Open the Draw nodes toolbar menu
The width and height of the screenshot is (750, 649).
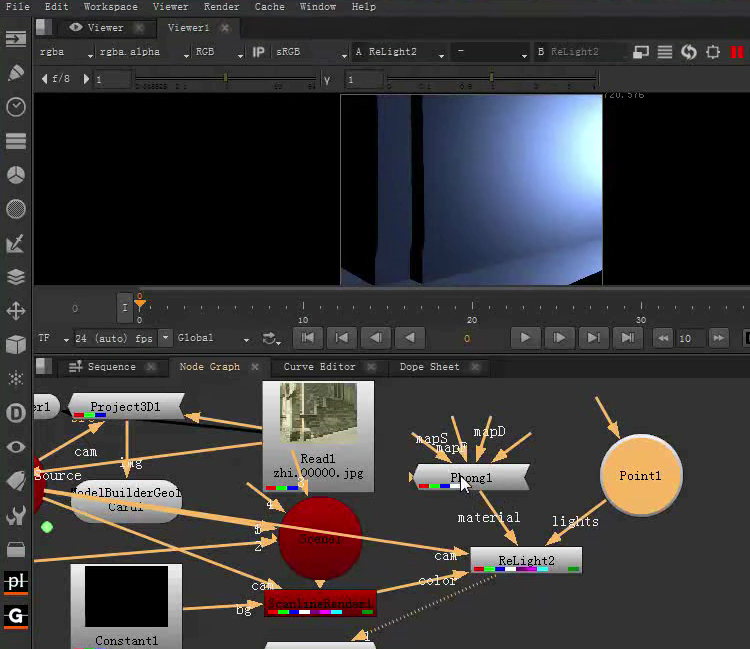pyautogui.click(x=16, y=73)
